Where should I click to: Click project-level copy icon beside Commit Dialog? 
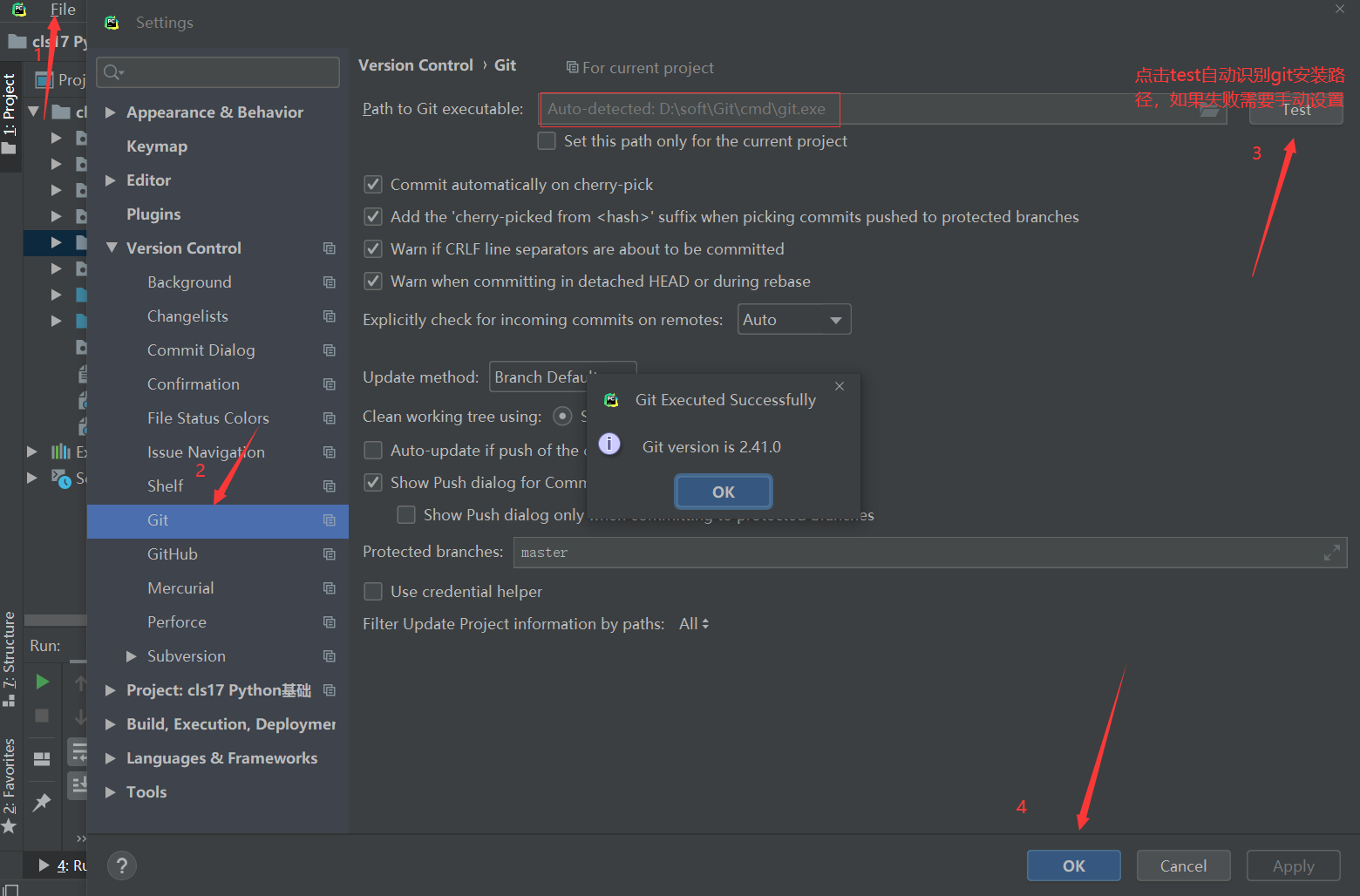click(329, 350)
